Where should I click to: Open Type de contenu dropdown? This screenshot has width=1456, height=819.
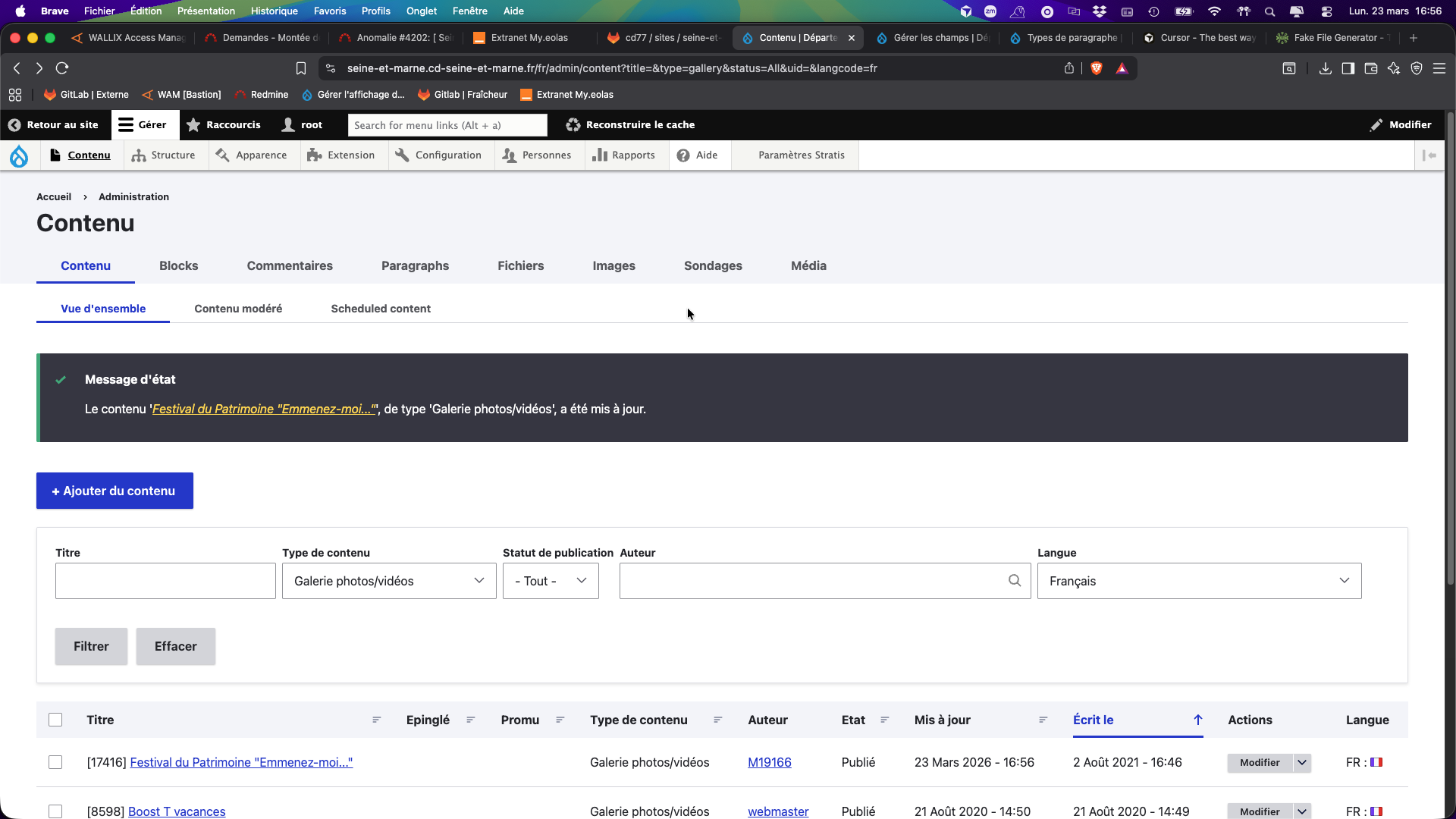(389, 581)
